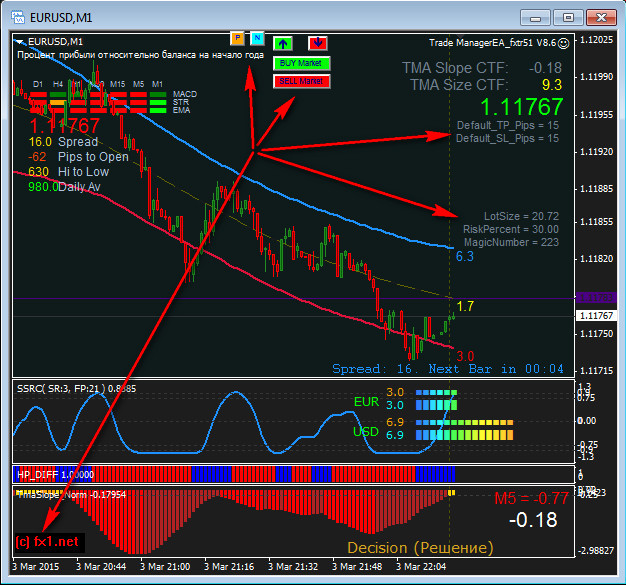Expand the triangle beside EURUSD,M1 label

(x=20, y=42)
